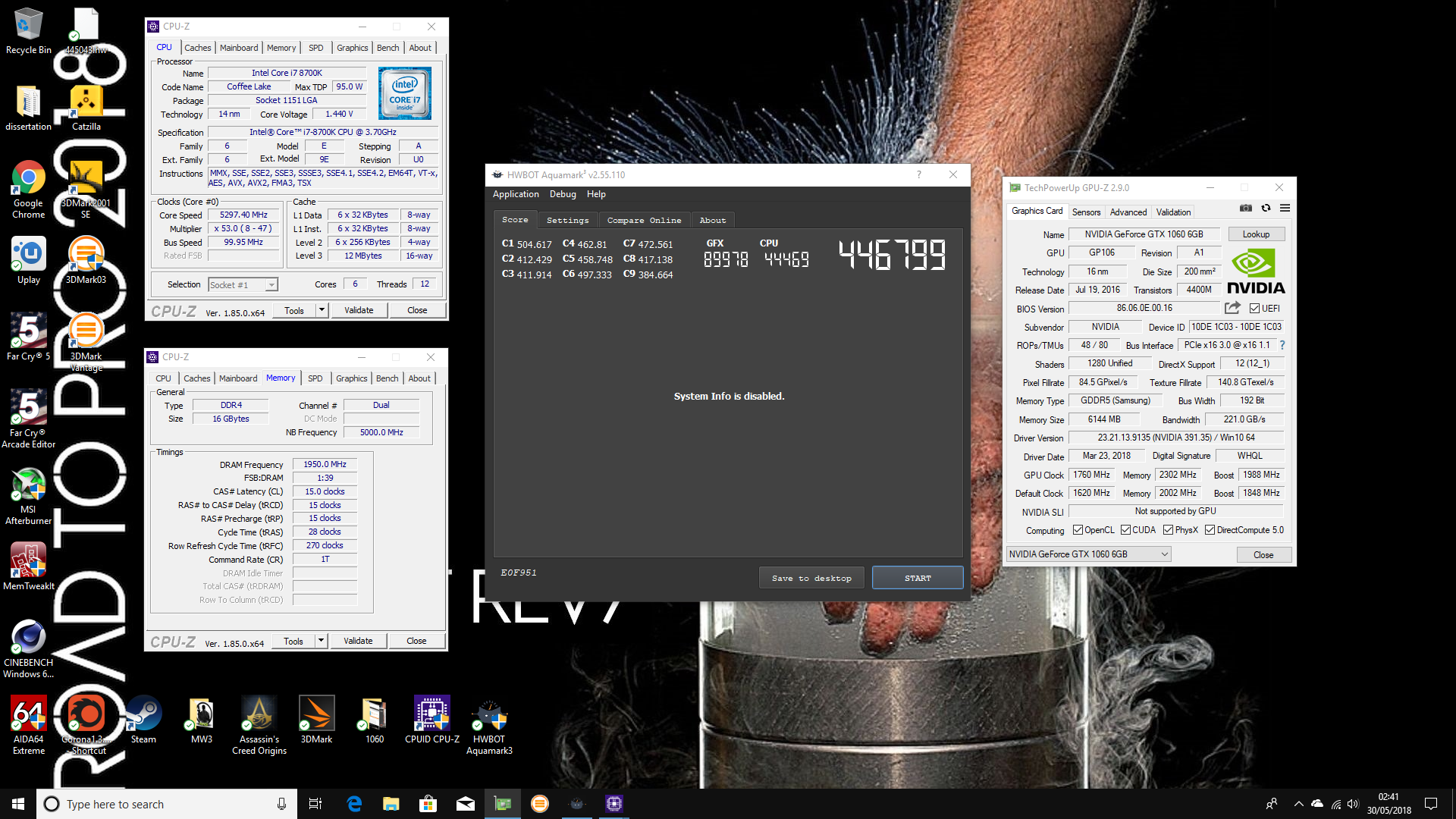The image size is (1456, 819).
Task: Open Compare Online tab in Aquamark
Action: (644, 220)
